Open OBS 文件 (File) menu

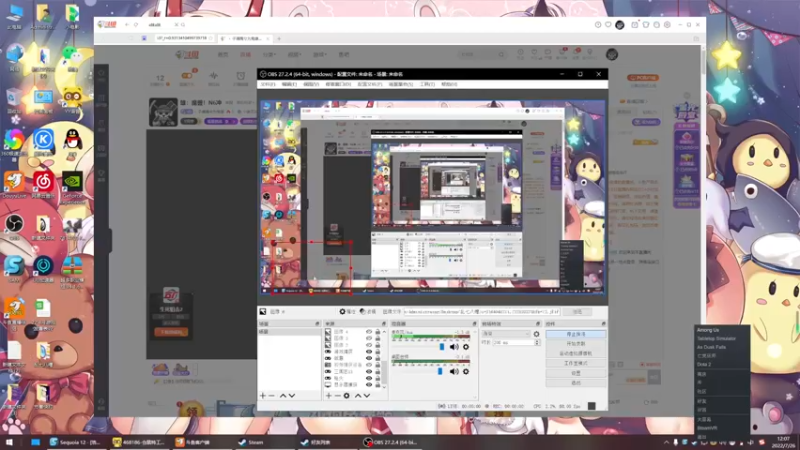click(x=268, y=84)
